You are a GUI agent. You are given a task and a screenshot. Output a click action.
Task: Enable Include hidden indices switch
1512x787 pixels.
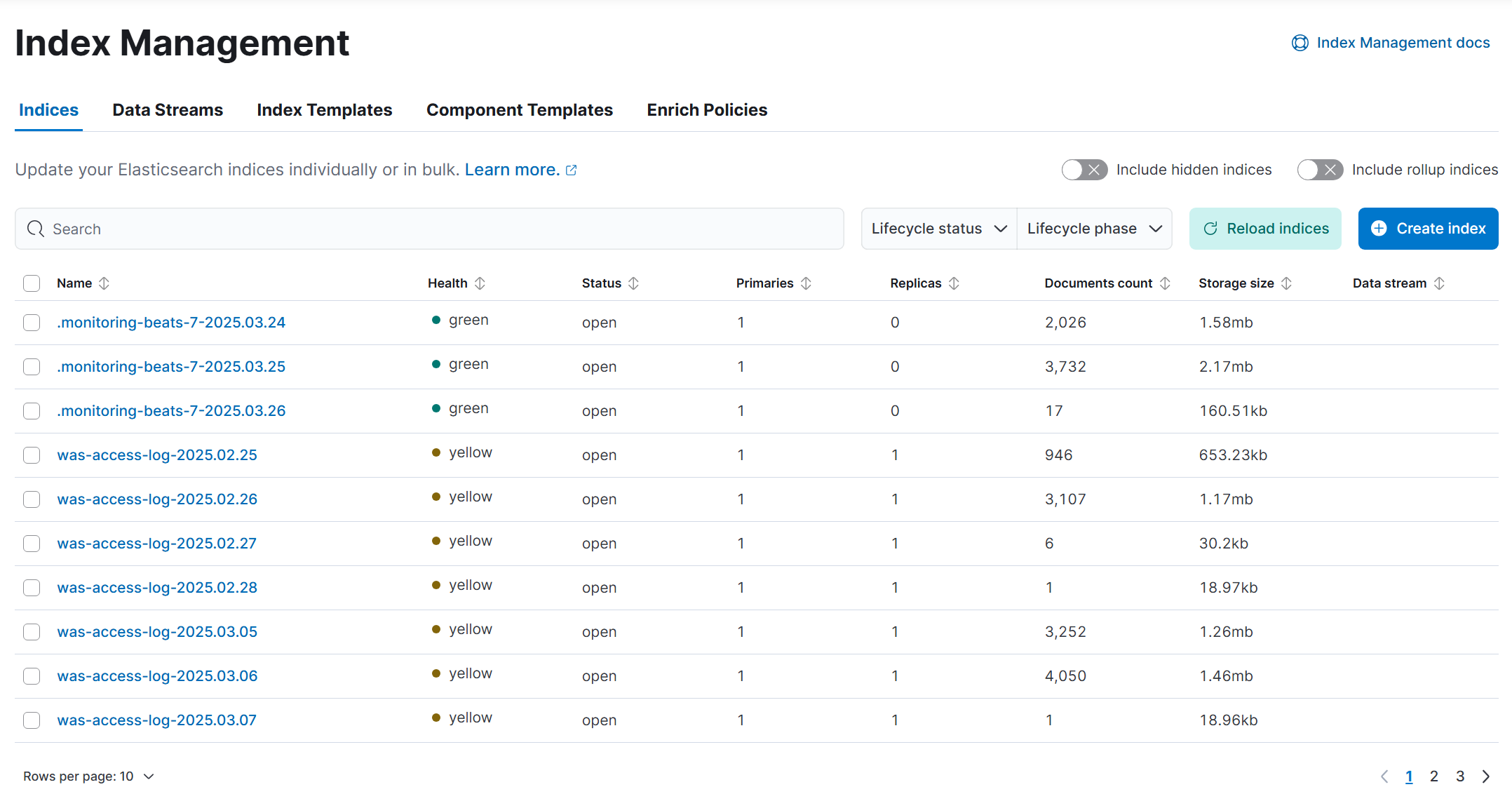[x=1084, y=170]
